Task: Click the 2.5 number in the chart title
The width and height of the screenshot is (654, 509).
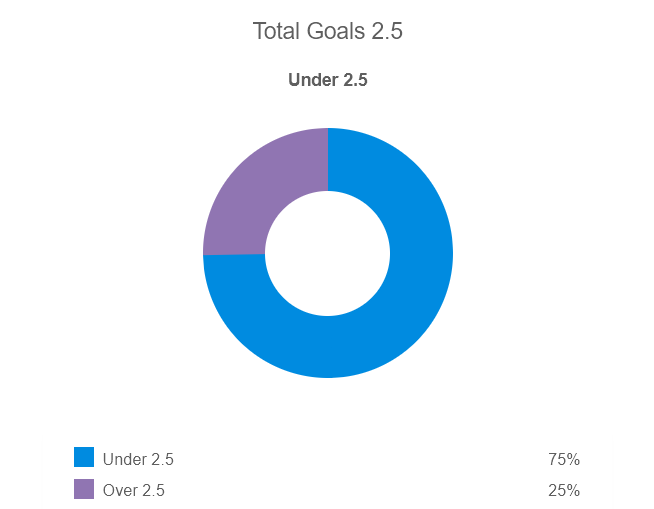Action: pos(387,32)
